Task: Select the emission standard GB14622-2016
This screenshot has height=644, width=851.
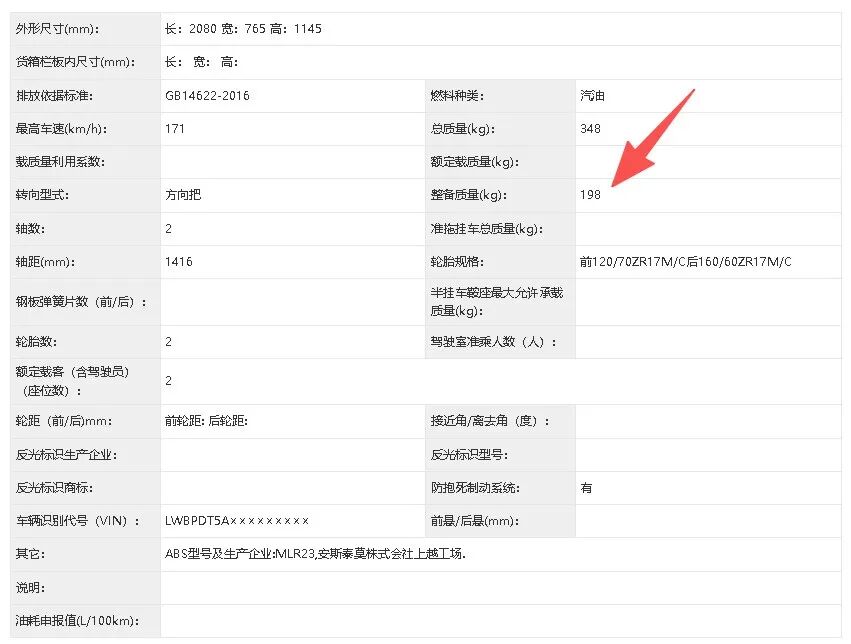Action: pos(207,96)
